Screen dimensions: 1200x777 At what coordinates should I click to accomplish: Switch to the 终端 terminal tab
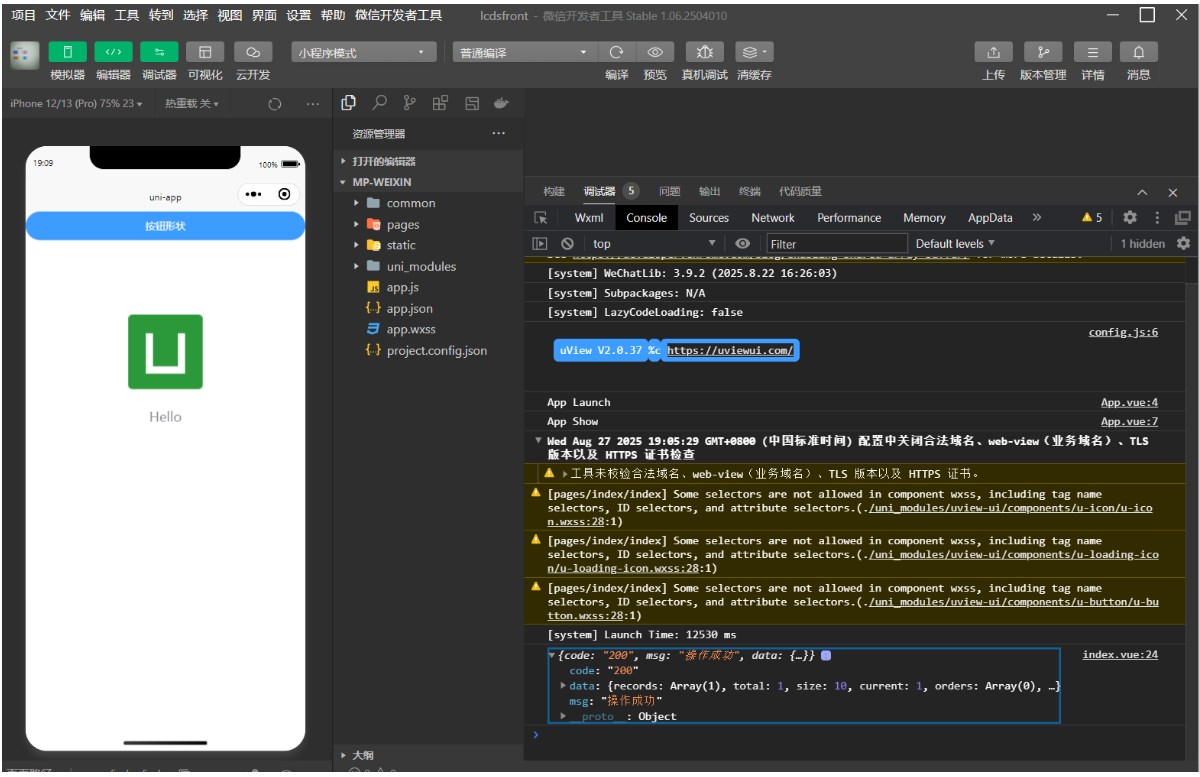coord(750,192)
